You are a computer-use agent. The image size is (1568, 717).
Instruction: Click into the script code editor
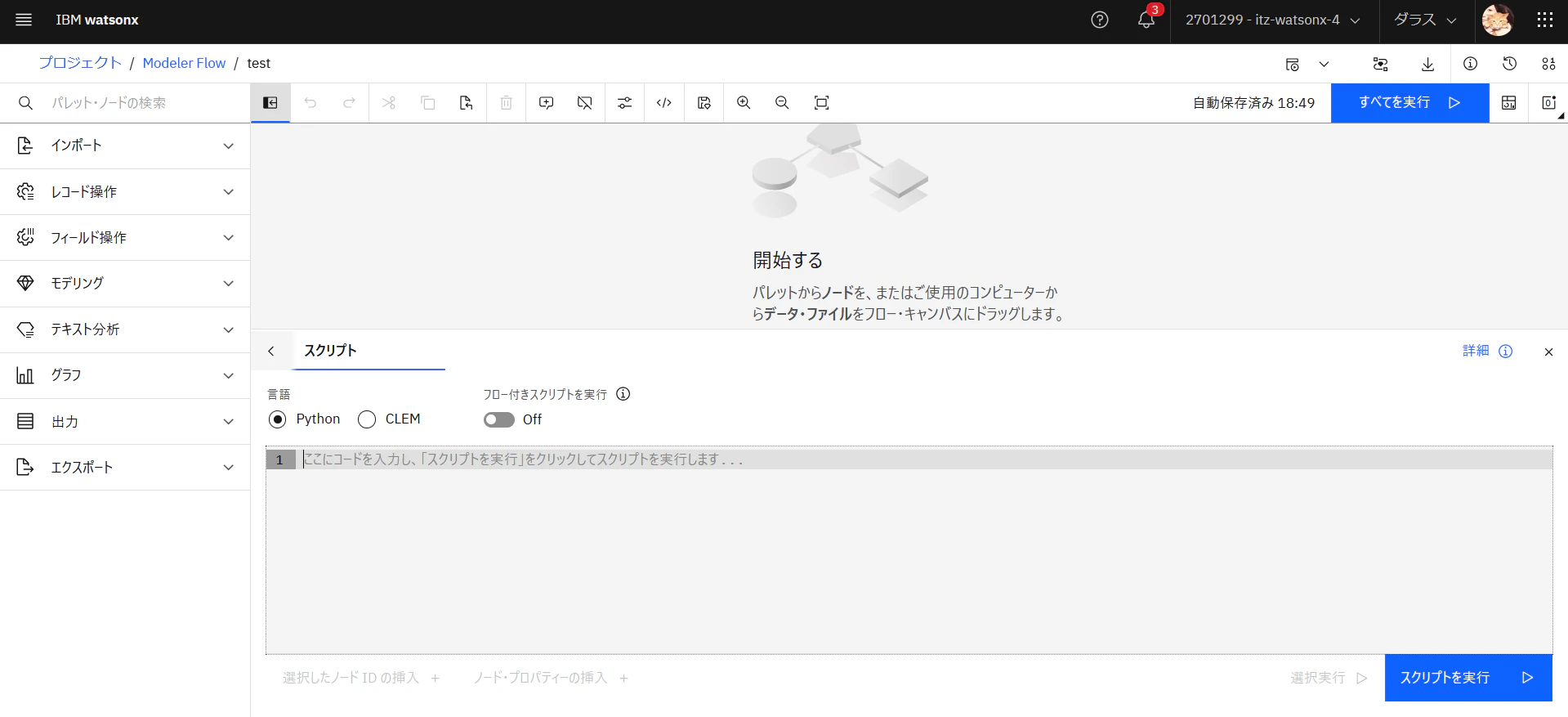point(909,549)
